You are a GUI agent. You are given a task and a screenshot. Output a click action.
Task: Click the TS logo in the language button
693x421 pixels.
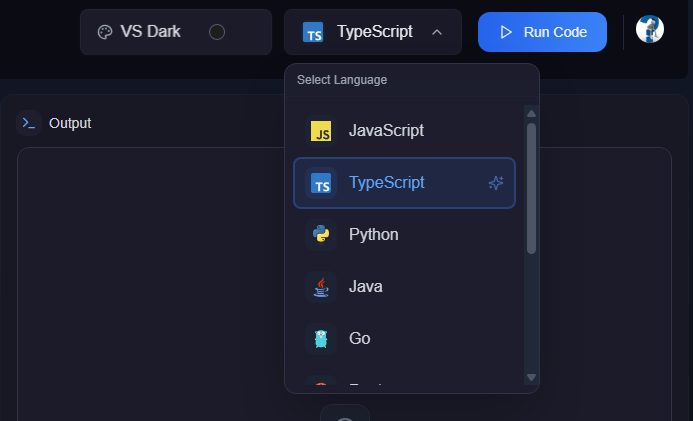point(313,33)
